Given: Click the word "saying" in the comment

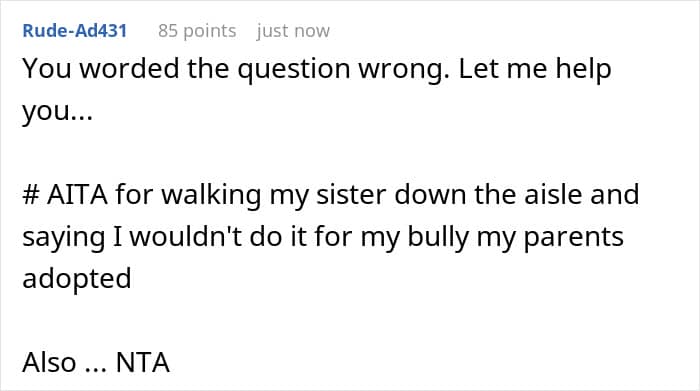Looking at the screenshot, I should tap(64, 238).
